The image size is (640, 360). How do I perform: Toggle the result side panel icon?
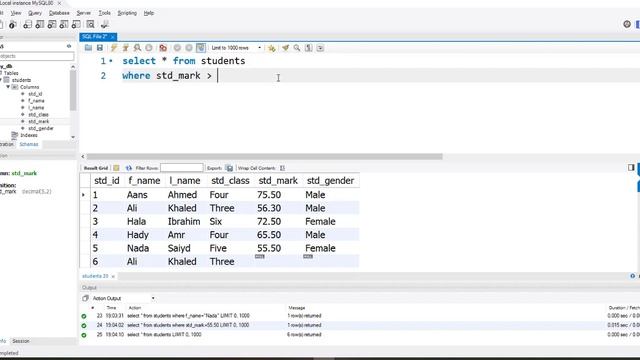631,167
